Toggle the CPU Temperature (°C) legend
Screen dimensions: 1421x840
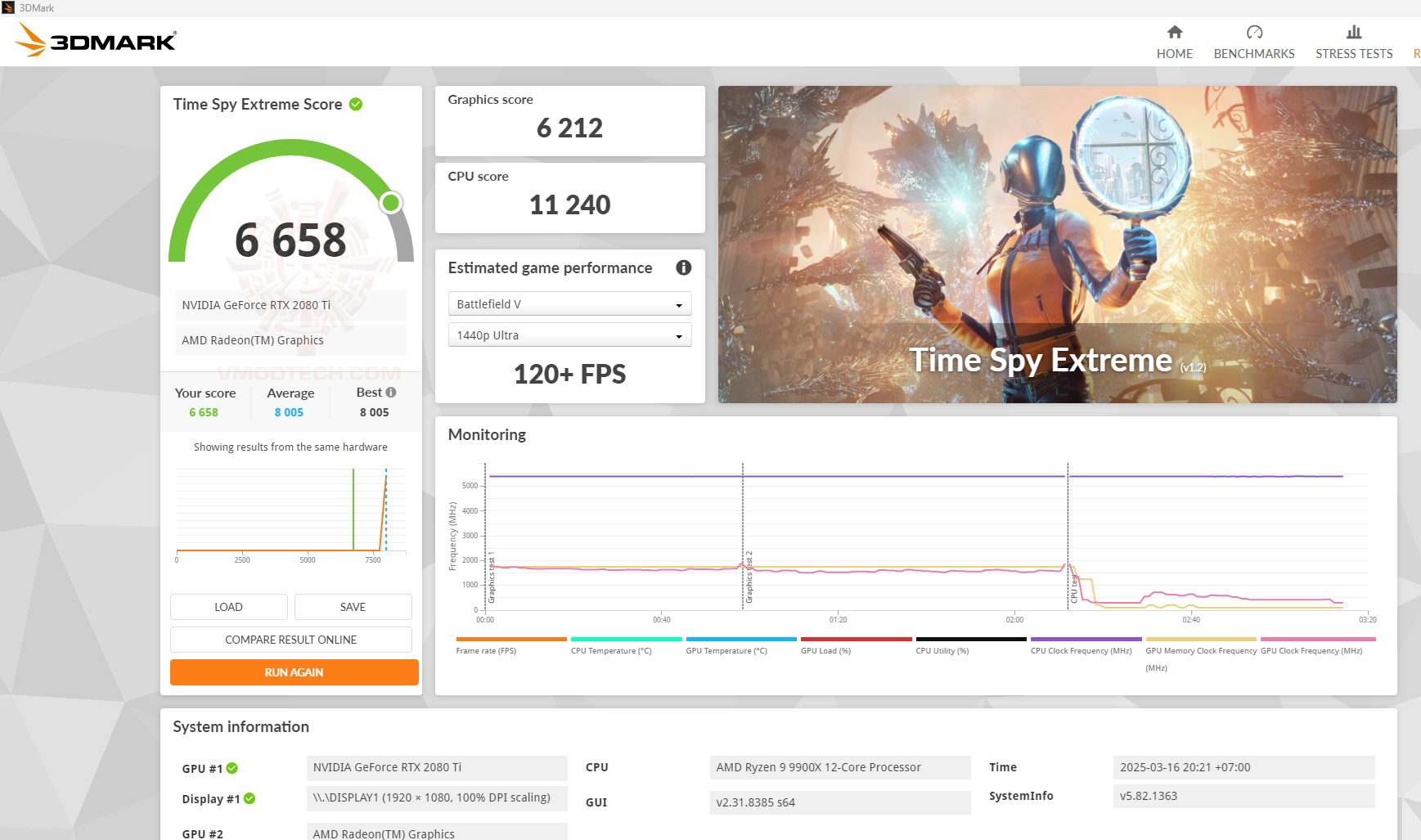626,640
